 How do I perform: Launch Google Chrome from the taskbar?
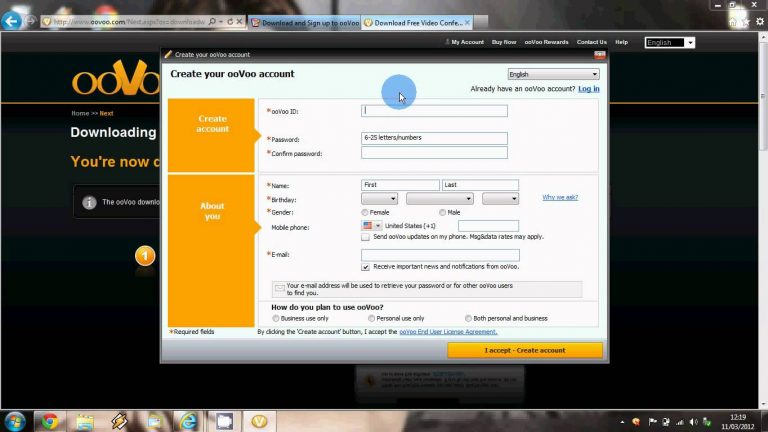[x=49, y=421]
